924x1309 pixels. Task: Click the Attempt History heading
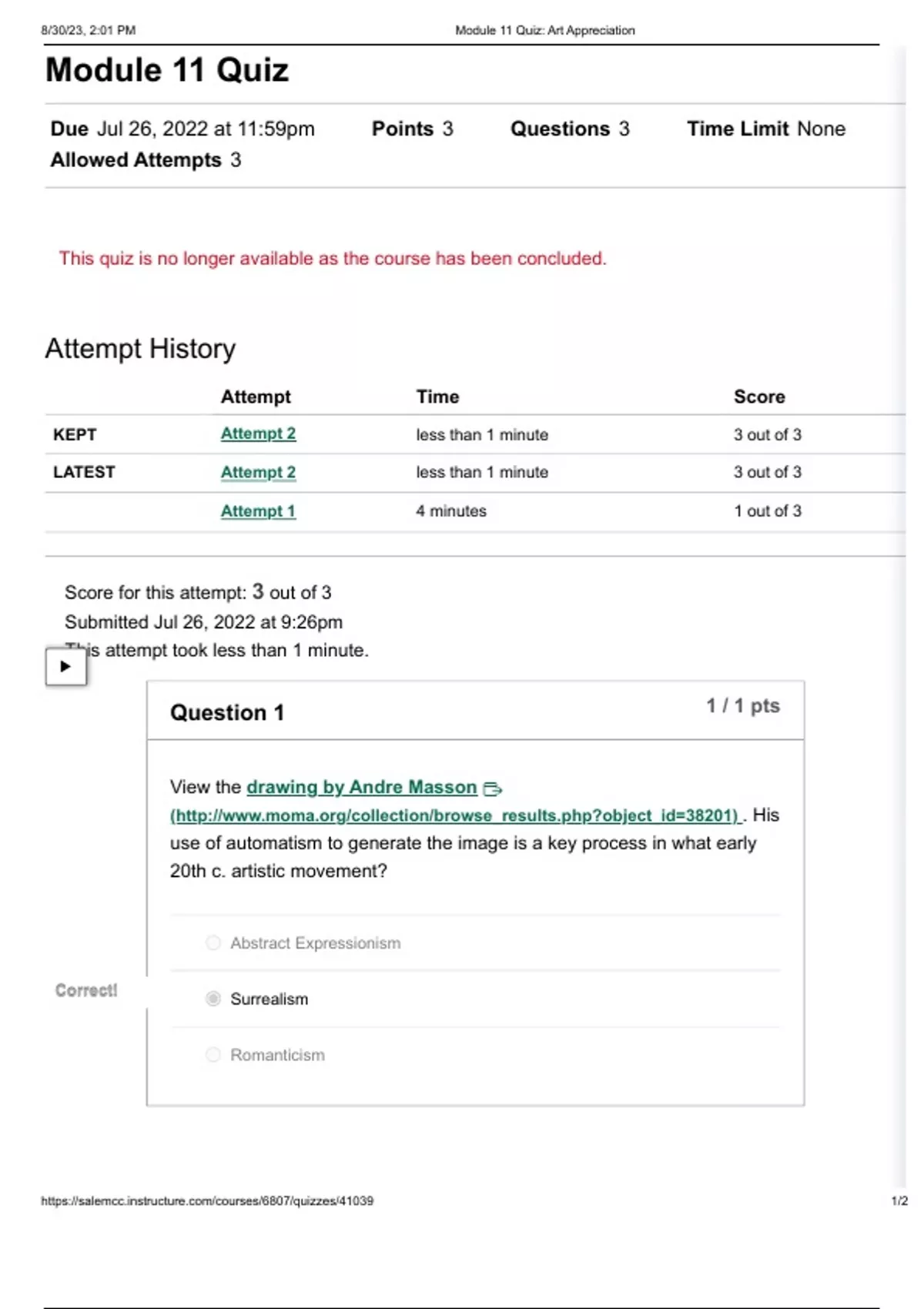click(140, 349)
